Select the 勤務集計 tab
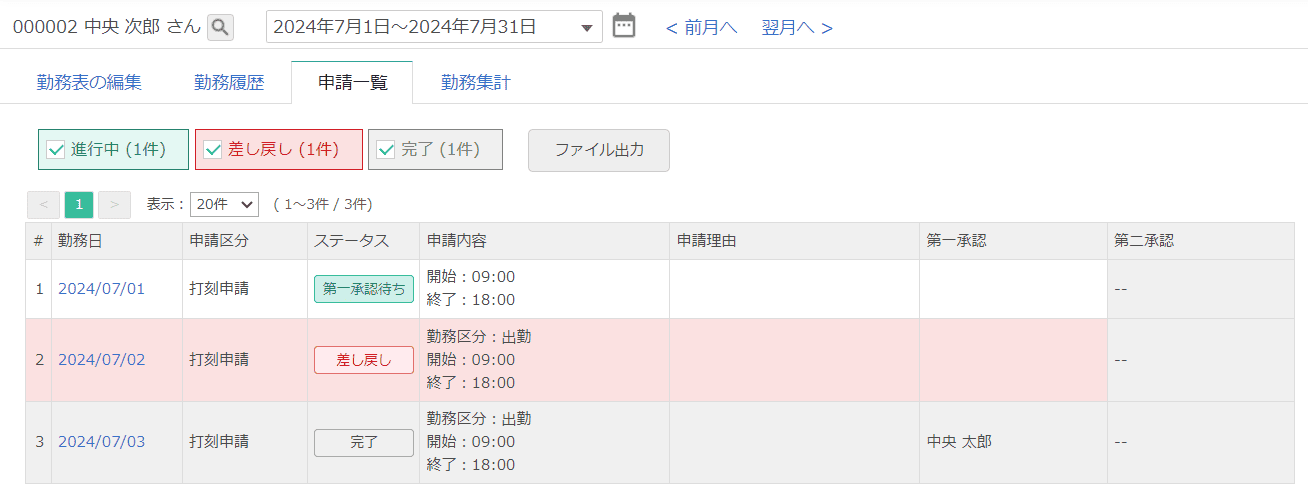Viewport: 1308px width, 493px height. tap(476, 83)
